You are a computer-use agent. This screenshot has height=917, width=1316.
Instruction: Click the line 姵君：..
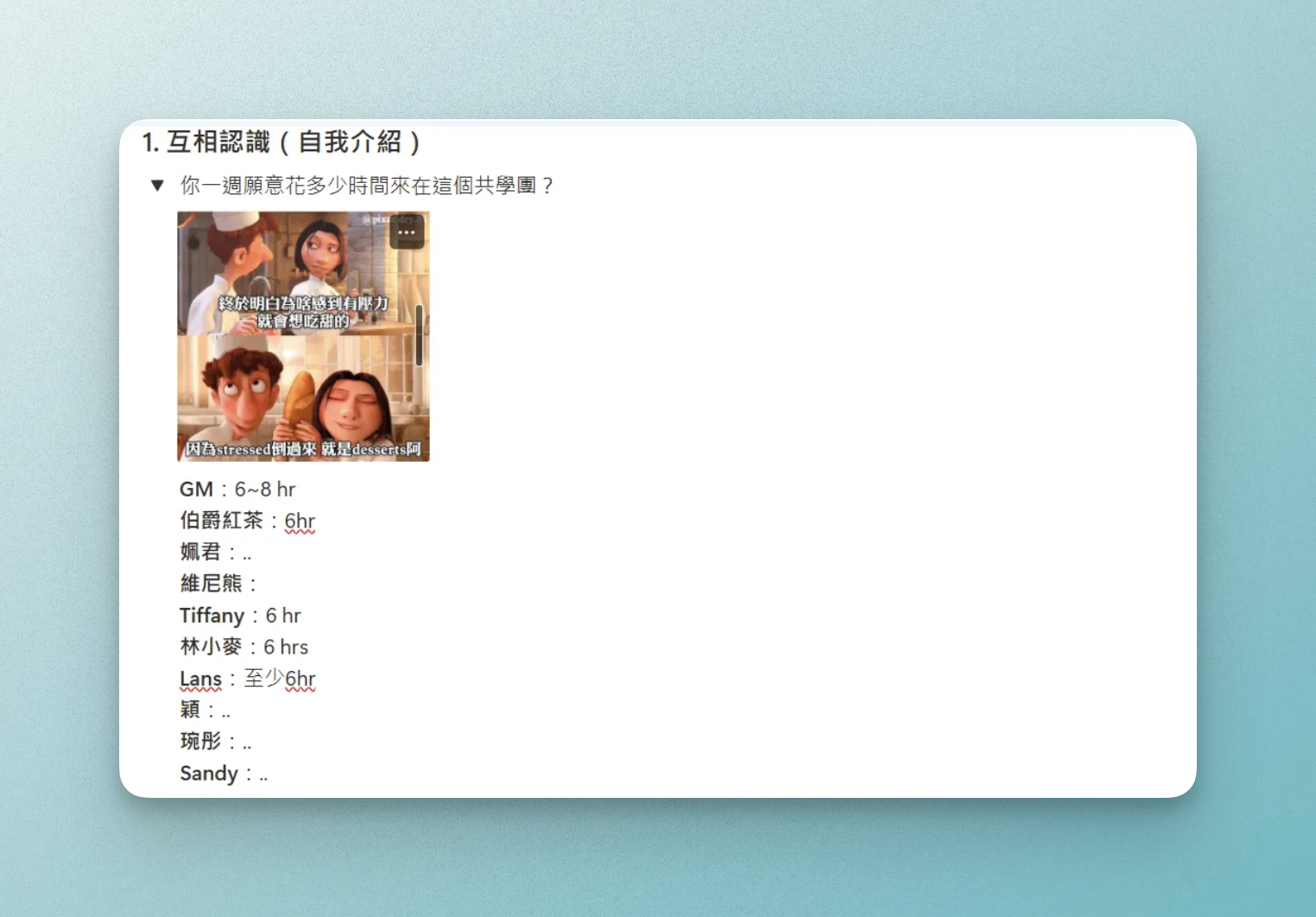216,552
